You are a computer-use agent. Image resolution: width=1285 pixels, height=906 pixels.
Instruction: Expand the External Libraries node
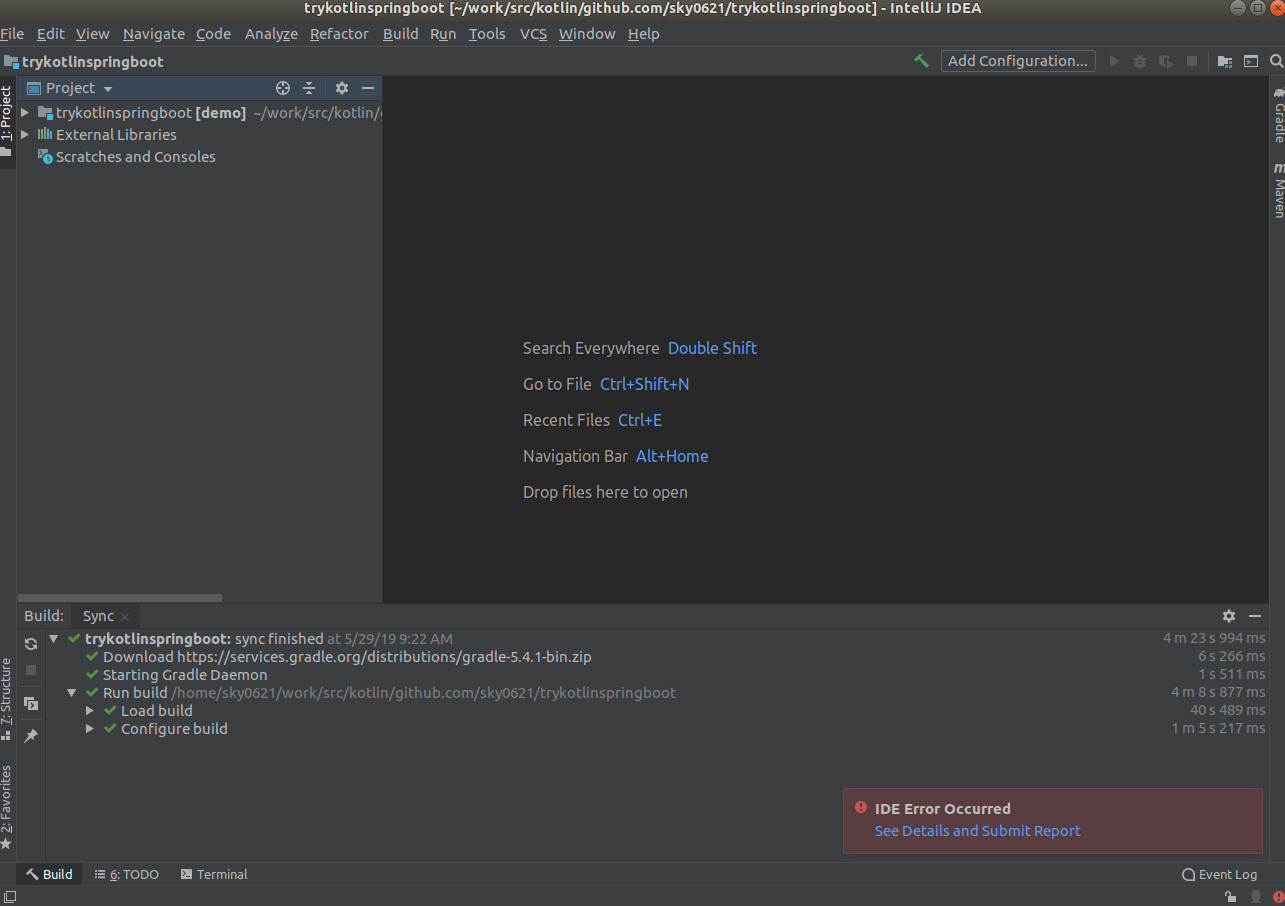pyautogui.click(x=24, y=134)
